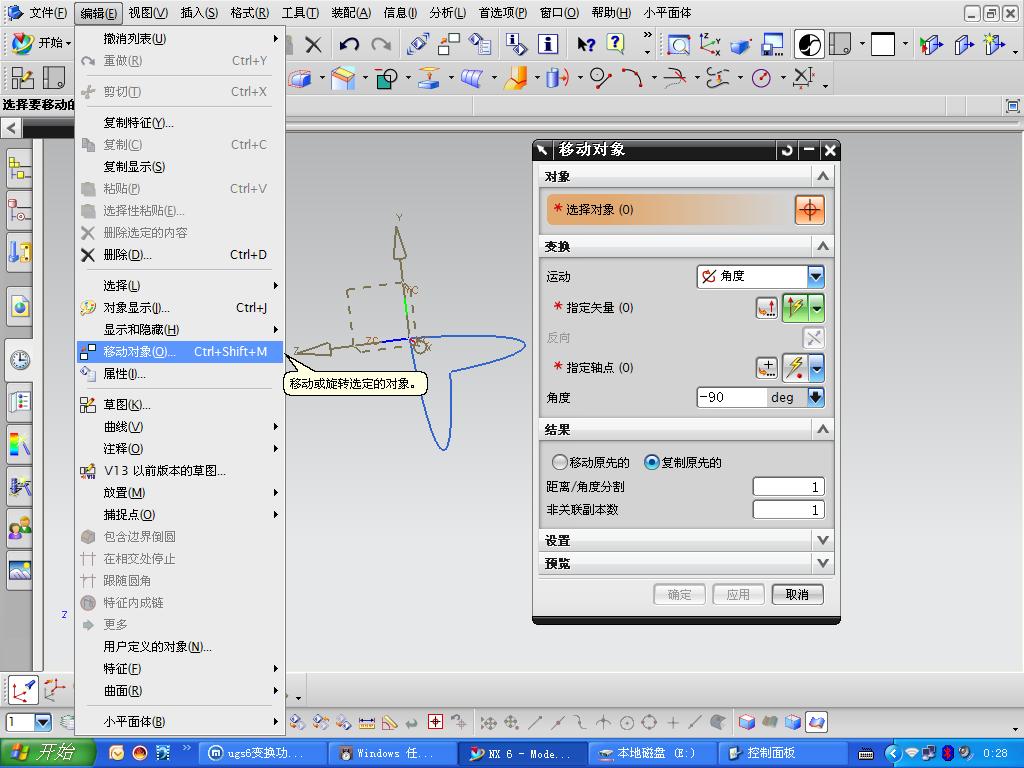Open the 运动 motion type dropdown

[816, 276]
